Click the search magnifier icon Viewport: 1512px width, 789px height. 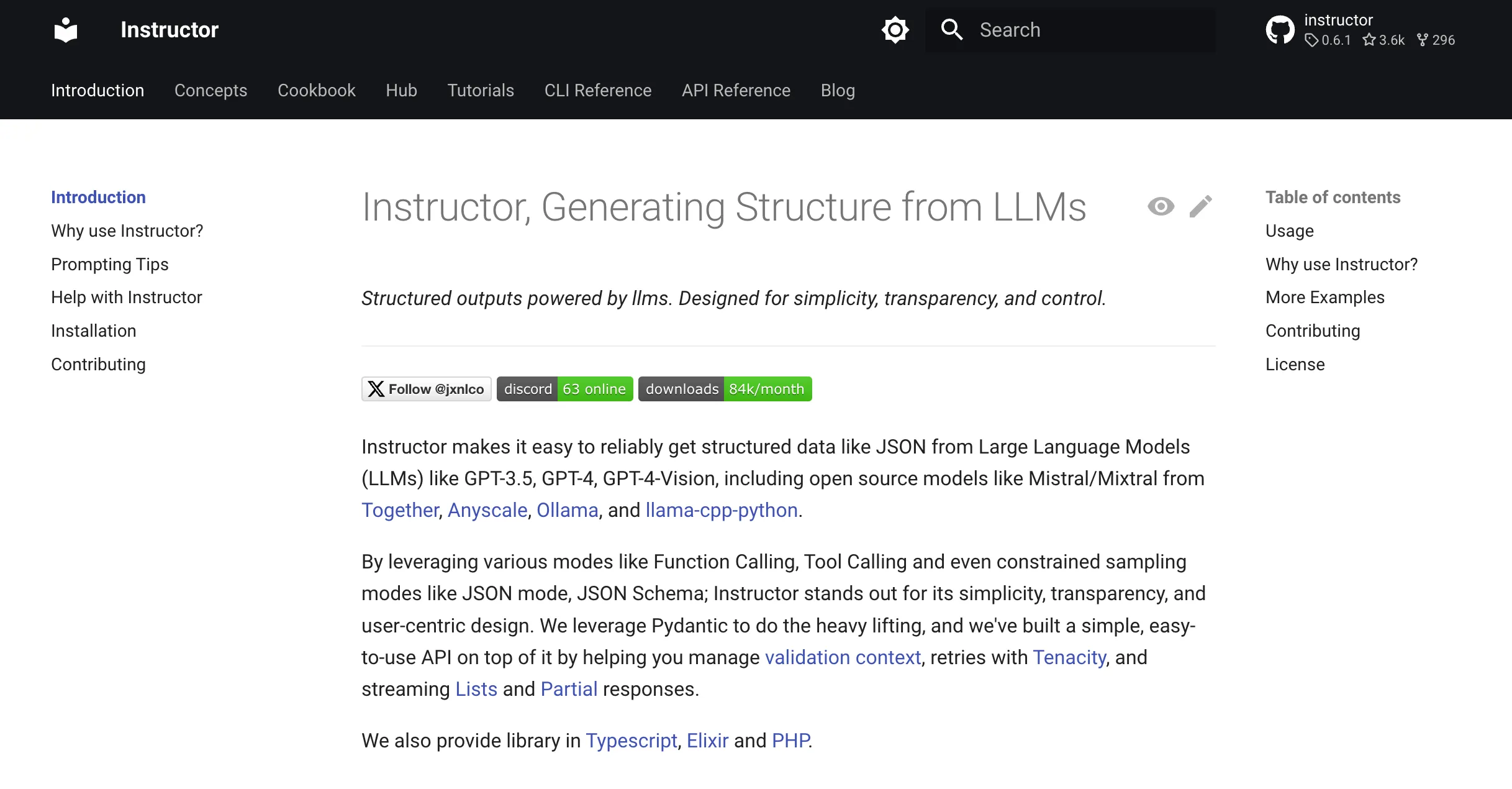tap(952, 30)
